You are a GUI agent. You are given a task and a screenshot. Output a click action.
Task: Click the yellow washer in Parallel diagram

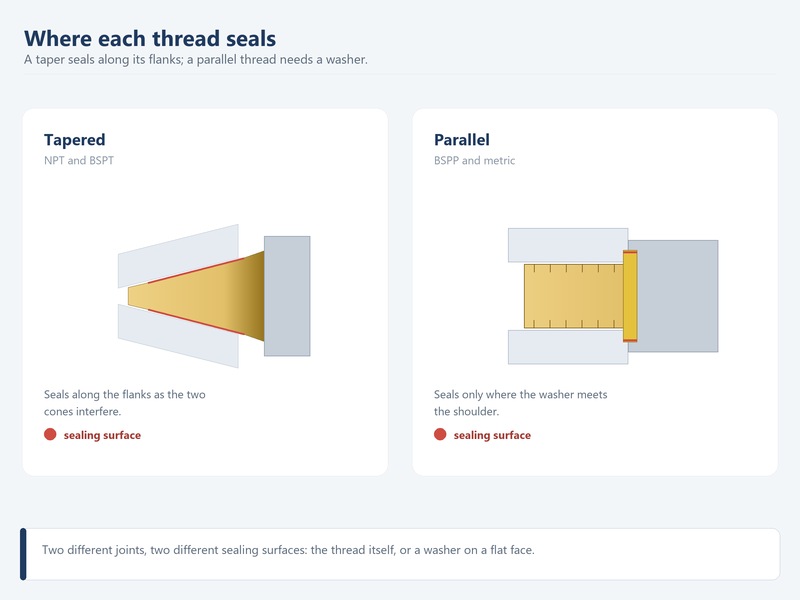point(630,296)
